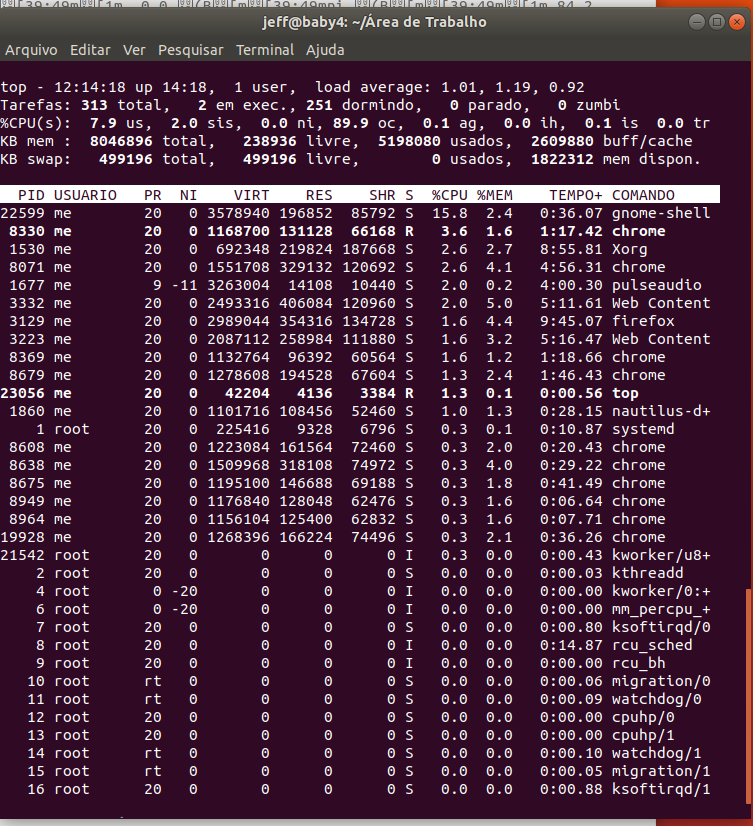Click the migration/0 command name
Image resolution: width=753 pixels, height=826 pixels.
(661, 681)
